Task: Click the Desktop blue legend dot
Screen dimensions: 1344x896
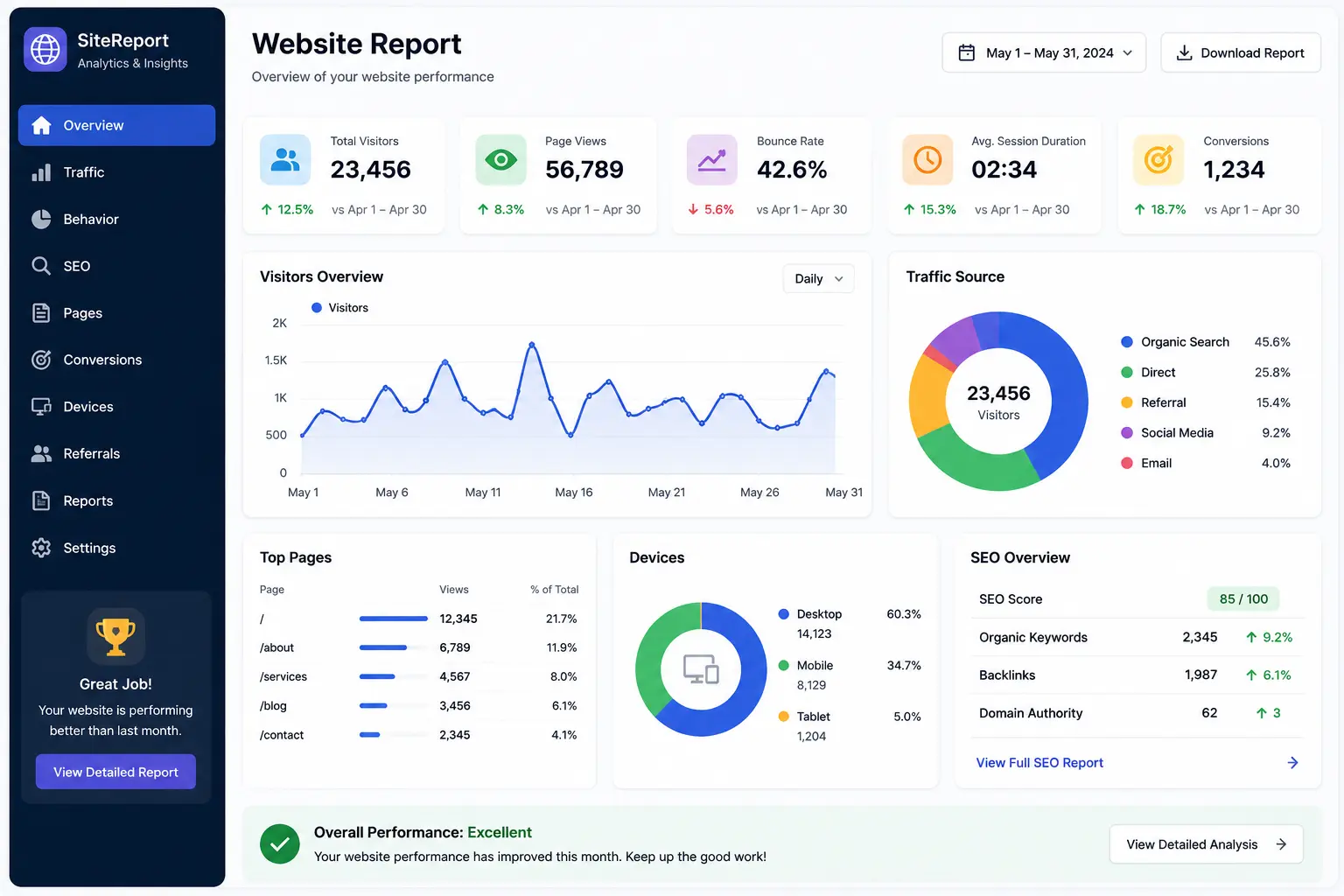Action: click(784, 614)
